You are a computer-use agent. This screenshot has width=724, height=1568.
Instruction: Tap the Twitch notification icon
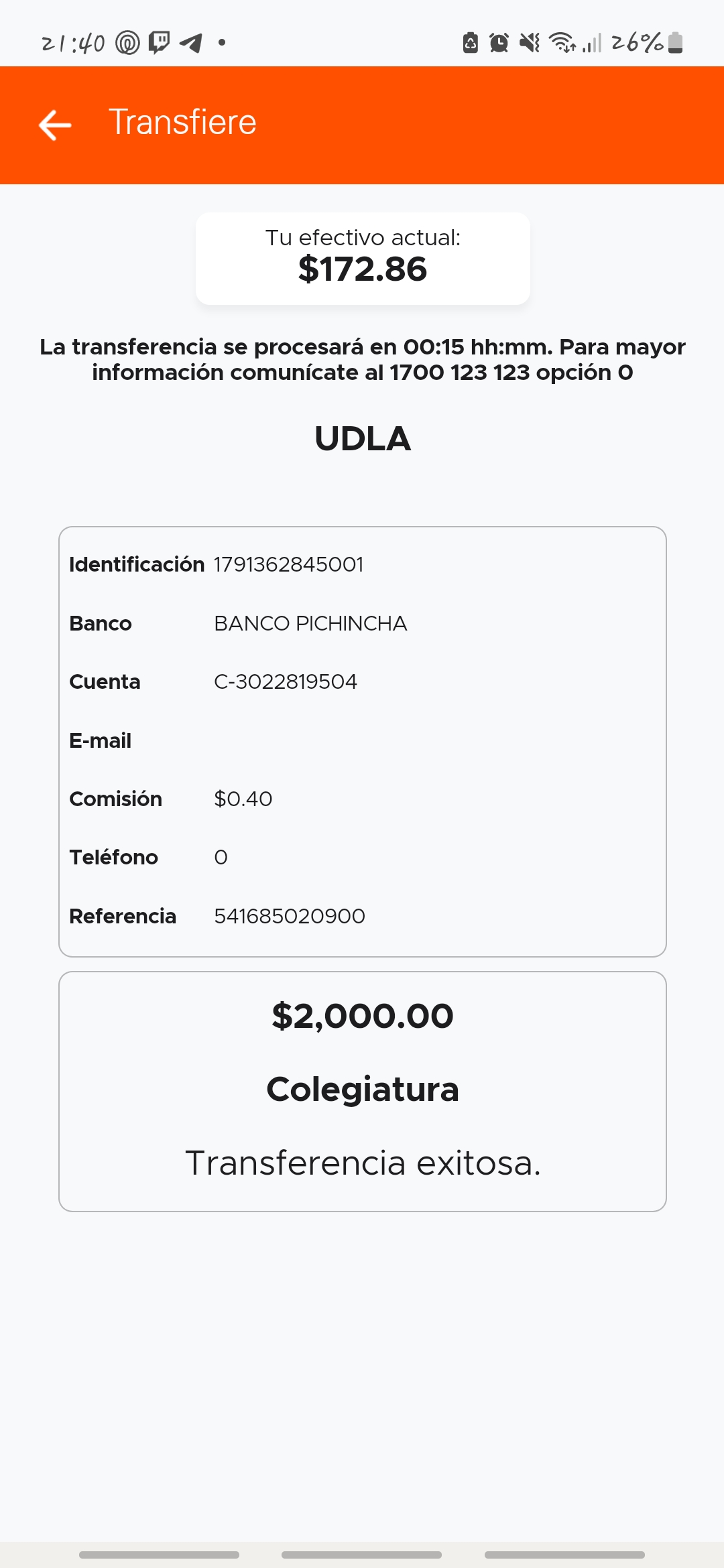[159, 43]
